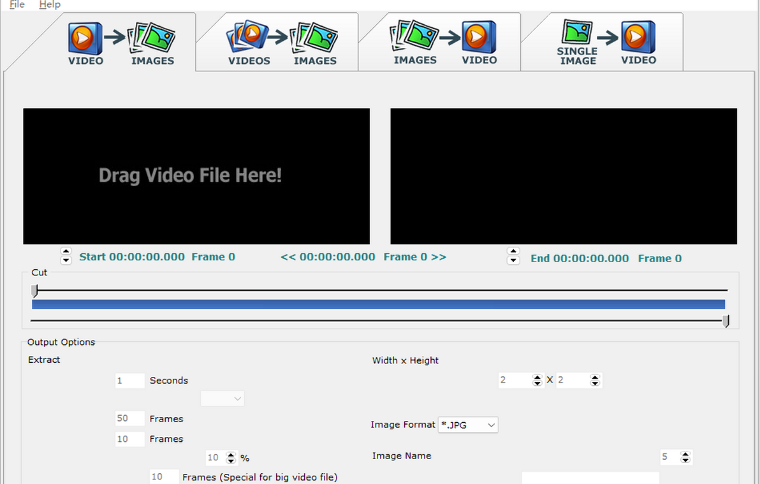Click the Start Frame 0 label
The width and height of the screenshot is (760, 484).
(213, 257)
